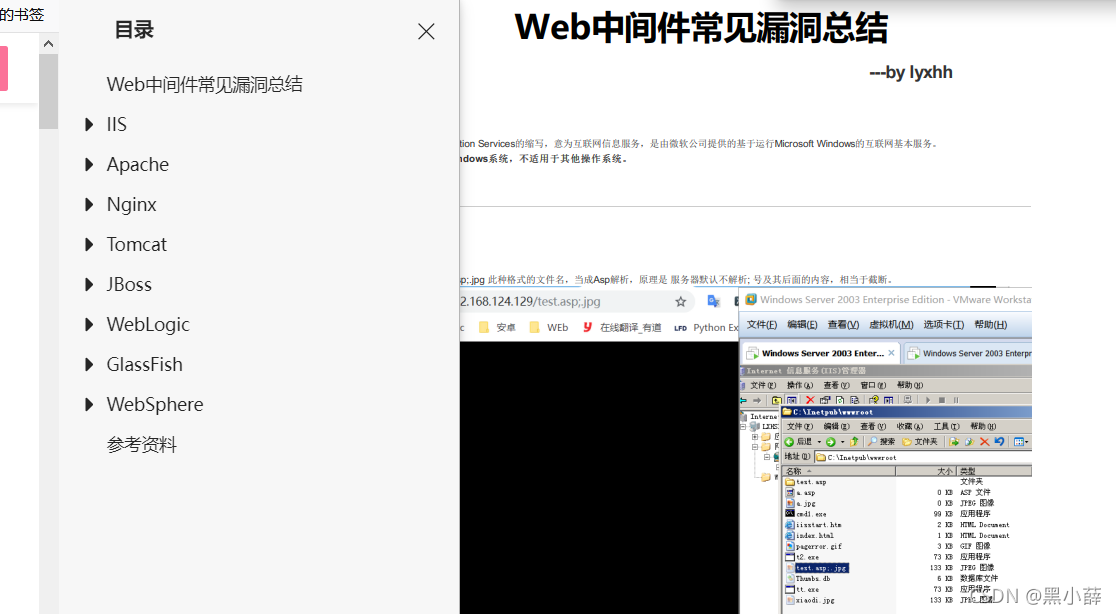Expand the Tomcat section arrow
The image size is (1116, 614).
click(89, 244)
